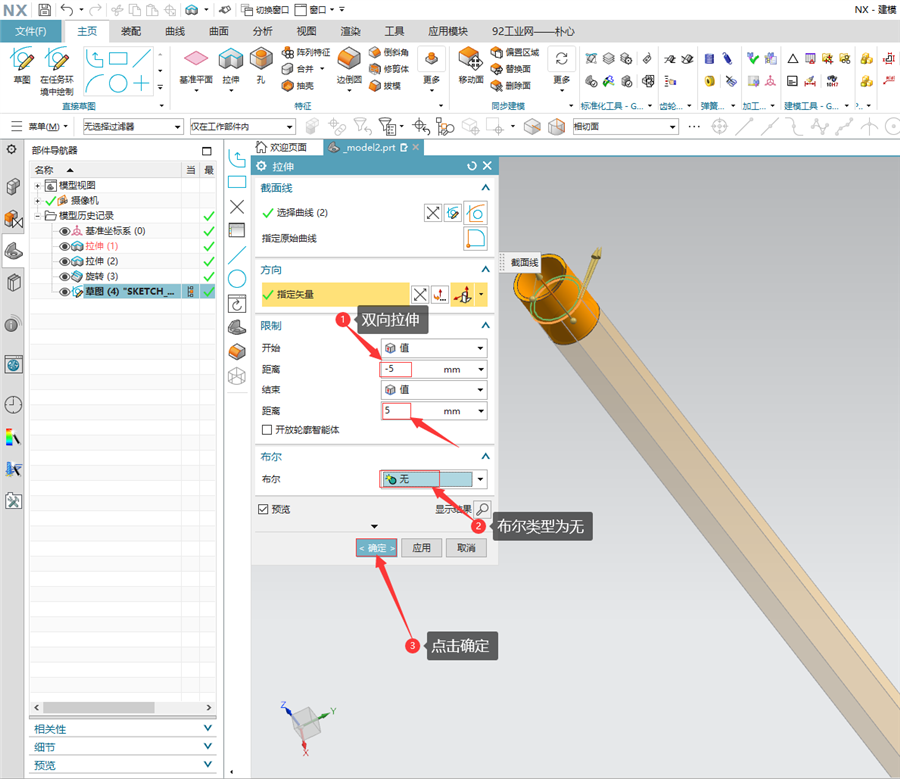Click the vector dialog icon in 方向

click(440, 294)
